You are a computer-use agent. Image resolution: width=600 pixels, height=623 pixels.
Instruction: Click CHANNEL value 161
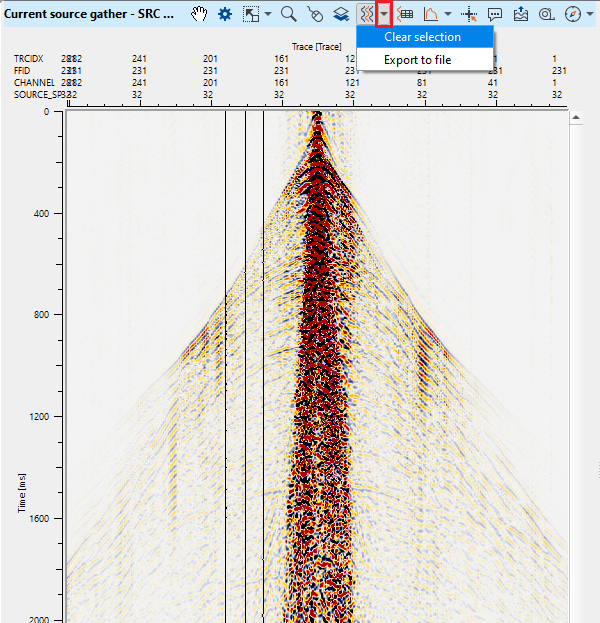click(281, 83)
